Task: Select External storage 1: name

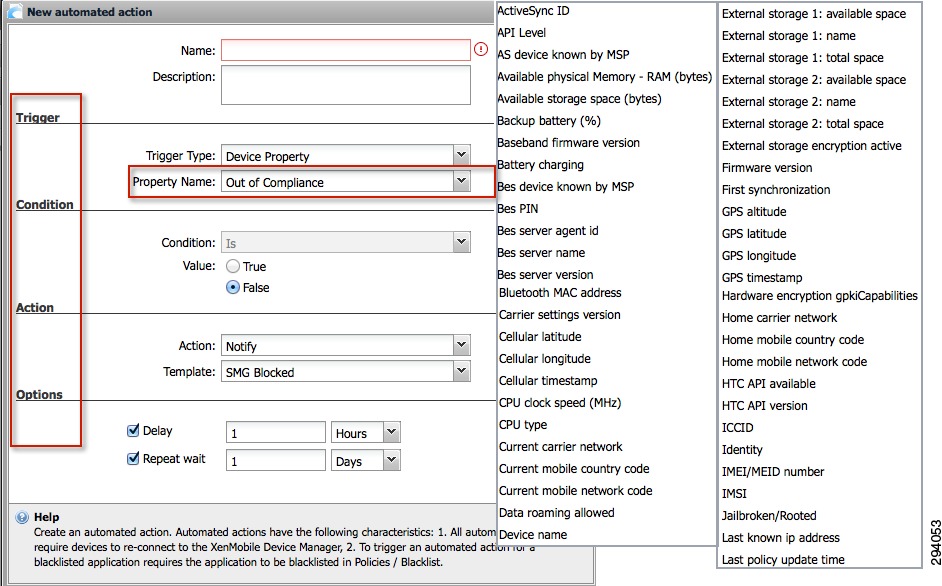Action: 789,36
